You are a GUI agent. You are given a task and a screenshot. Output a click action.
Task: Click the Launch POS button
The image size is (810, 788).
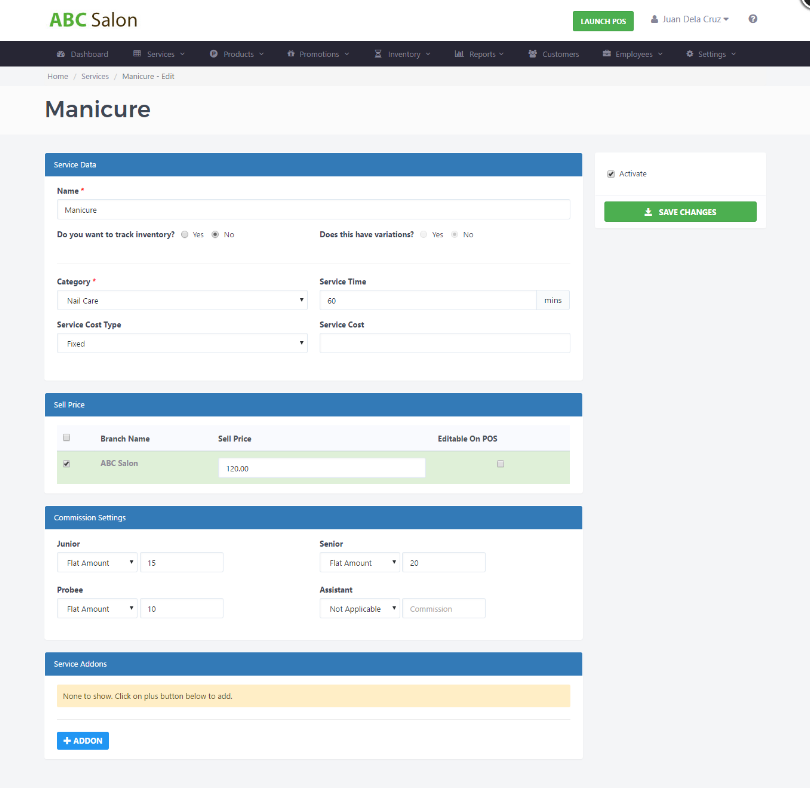point(603,21)
